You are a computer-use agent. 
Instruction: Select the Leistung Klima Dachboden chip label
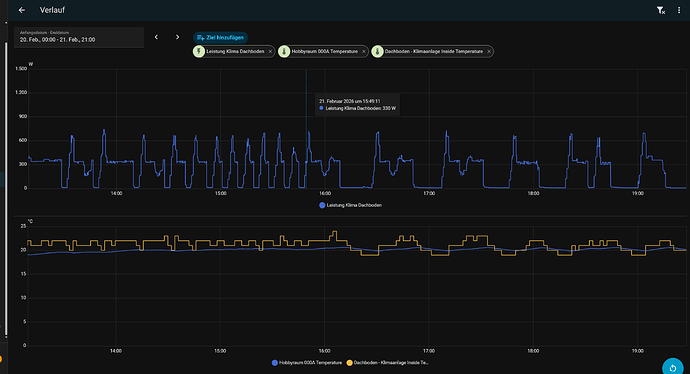point(235,51)
